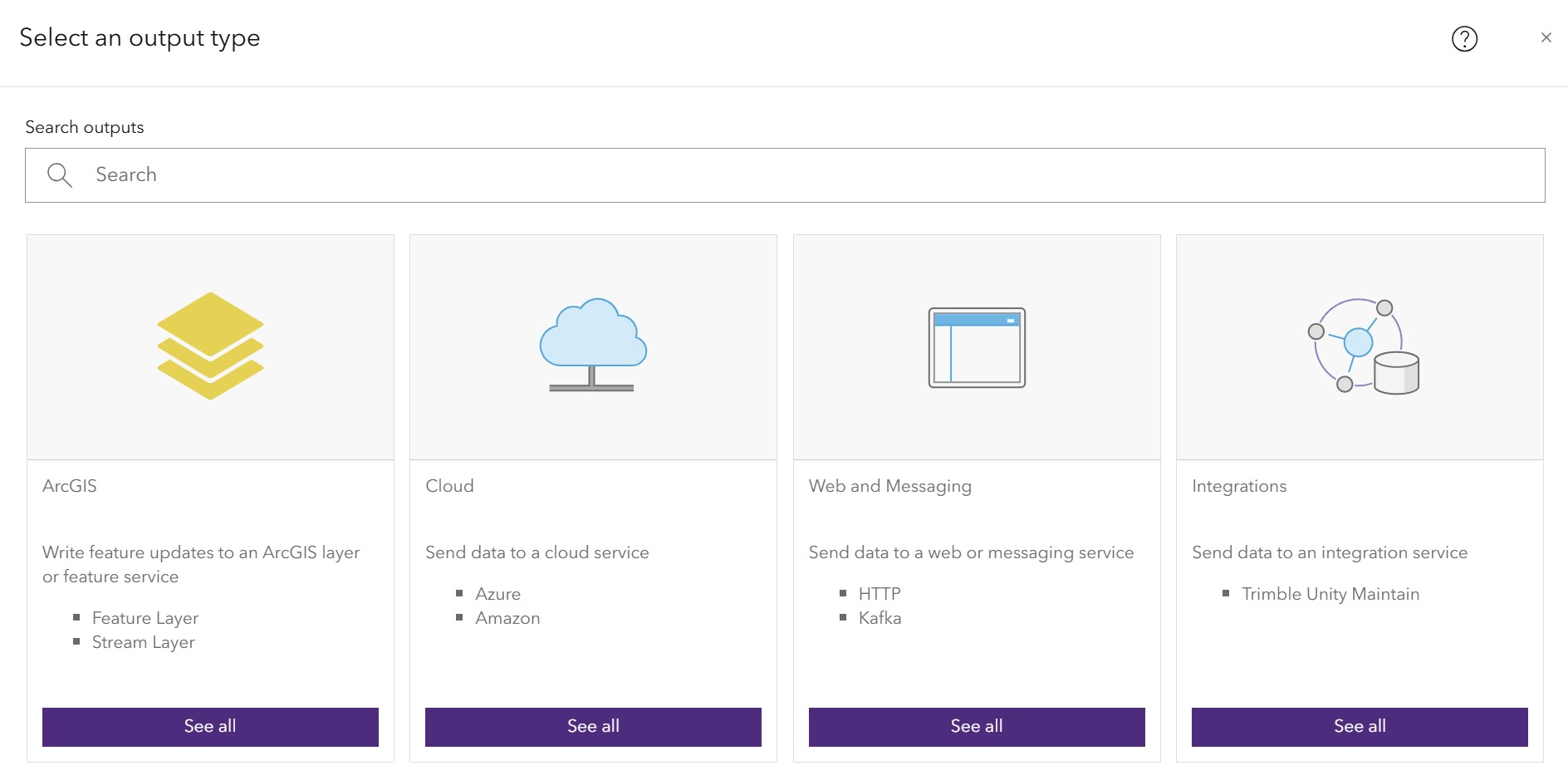This screenshot has width=1568, height=780.
Task: Select Azure in the Cloud card
Action: (497, 594)
